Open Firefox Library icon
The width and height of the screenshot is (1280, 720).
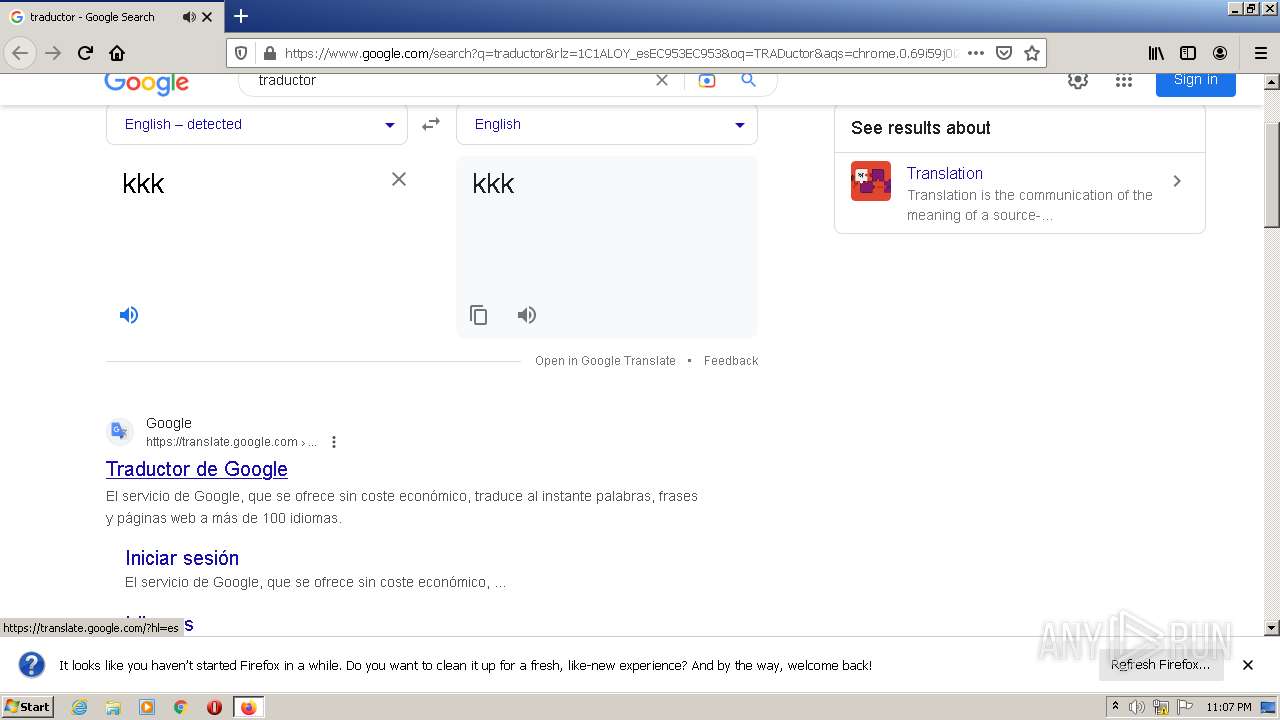coord(1156,53)
